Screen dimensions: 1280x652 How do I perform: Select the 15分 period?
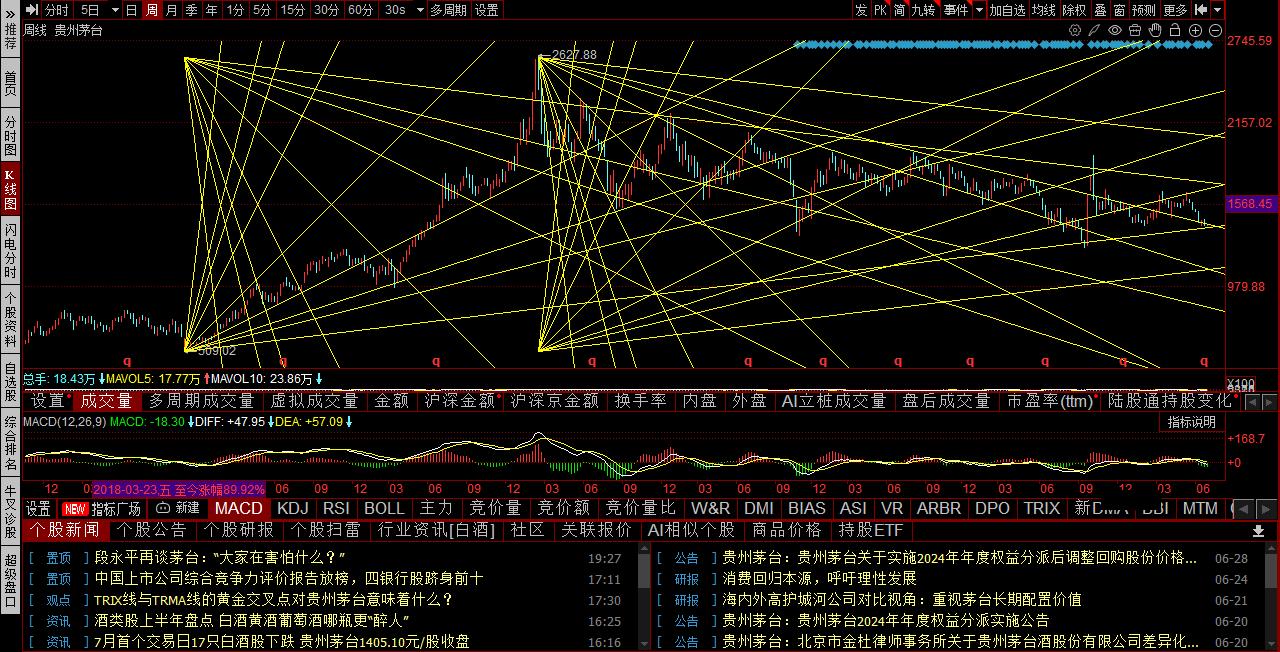(x=293, y=9)
